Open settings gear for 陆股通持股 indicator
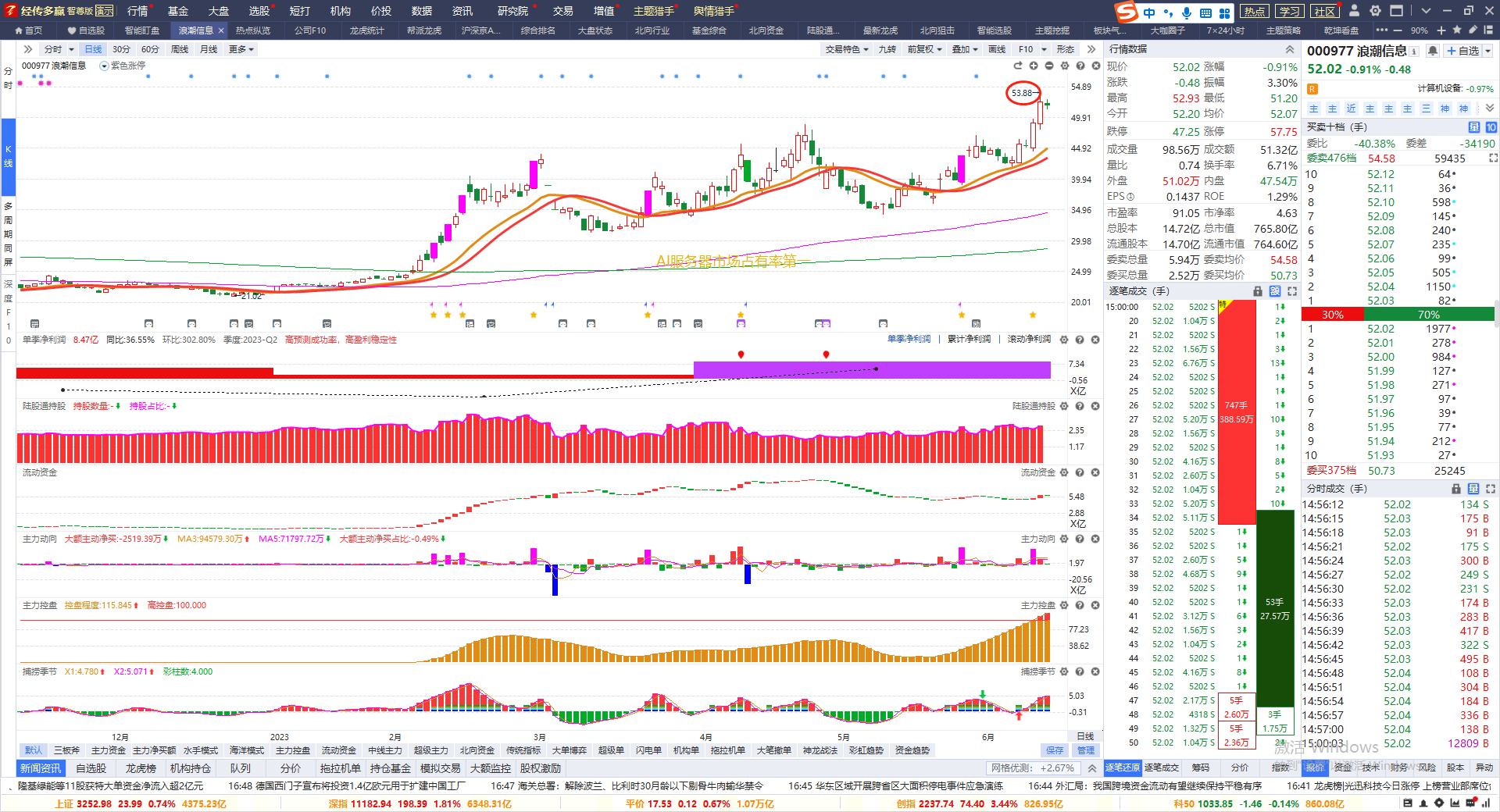The height and width of the screenshot is (812, 1500). (1064, 406)
